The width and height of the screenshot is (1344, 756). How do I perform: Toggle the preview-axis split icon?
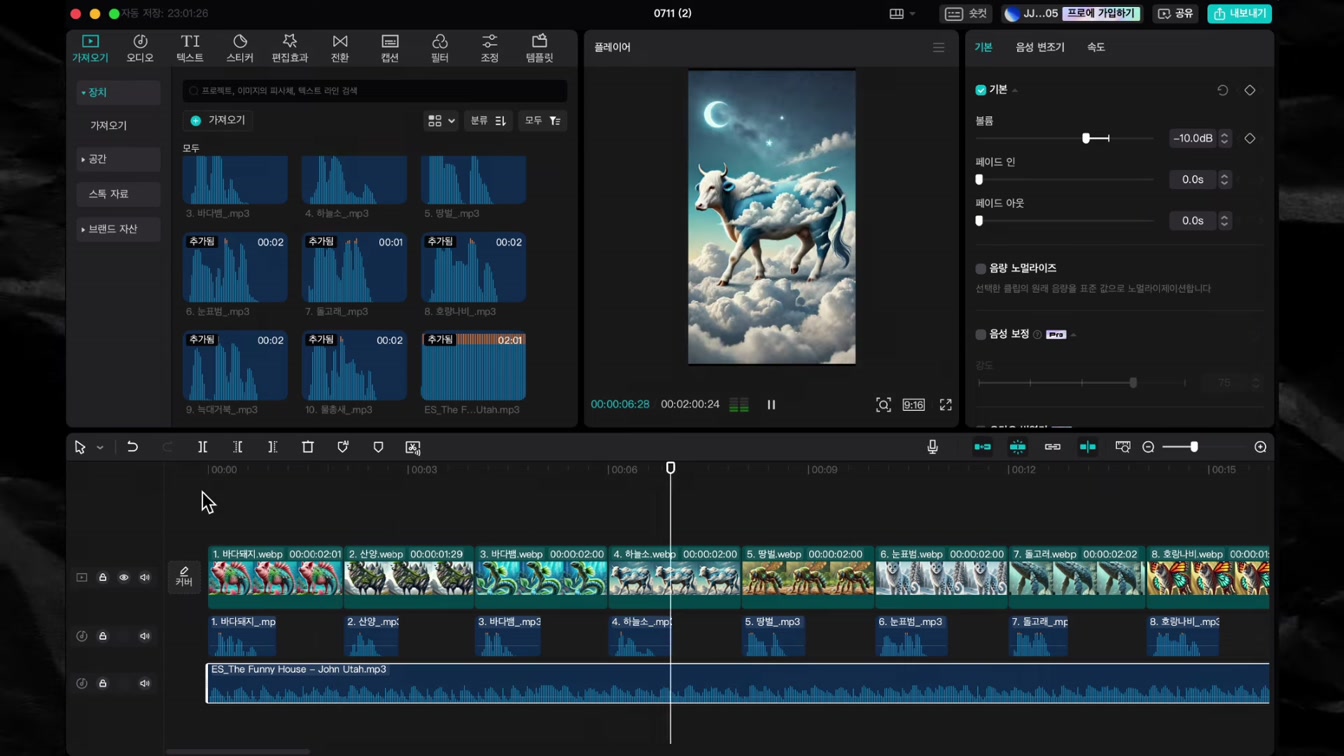point(1087,447)
